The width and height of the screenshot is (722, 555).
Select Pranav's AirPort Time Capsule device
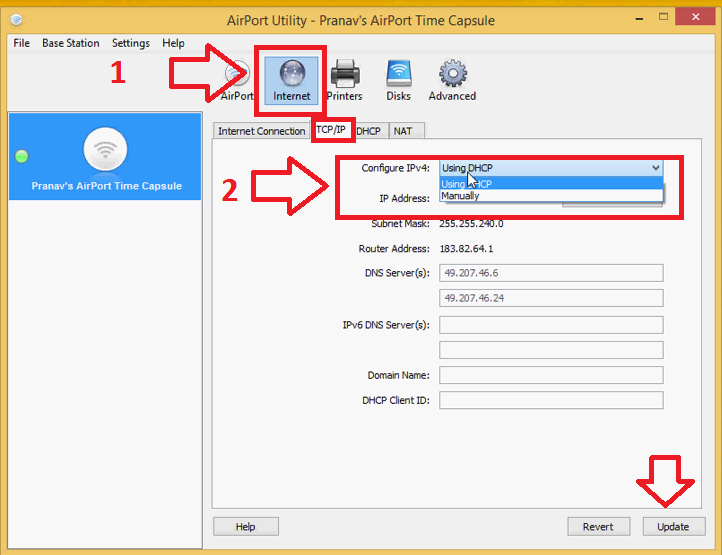click(x=105, y=157)
